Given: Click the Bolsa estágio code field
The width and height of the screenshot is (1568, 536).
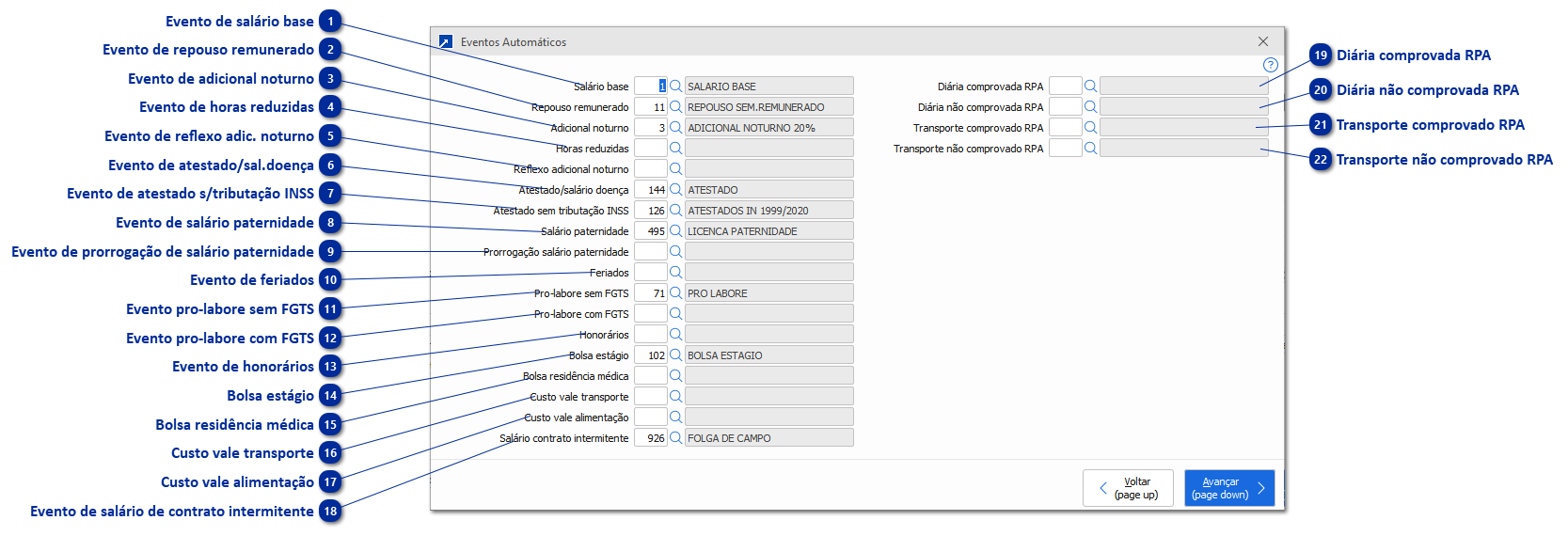Looking at the screenshot, I should [x=651, y=355].
